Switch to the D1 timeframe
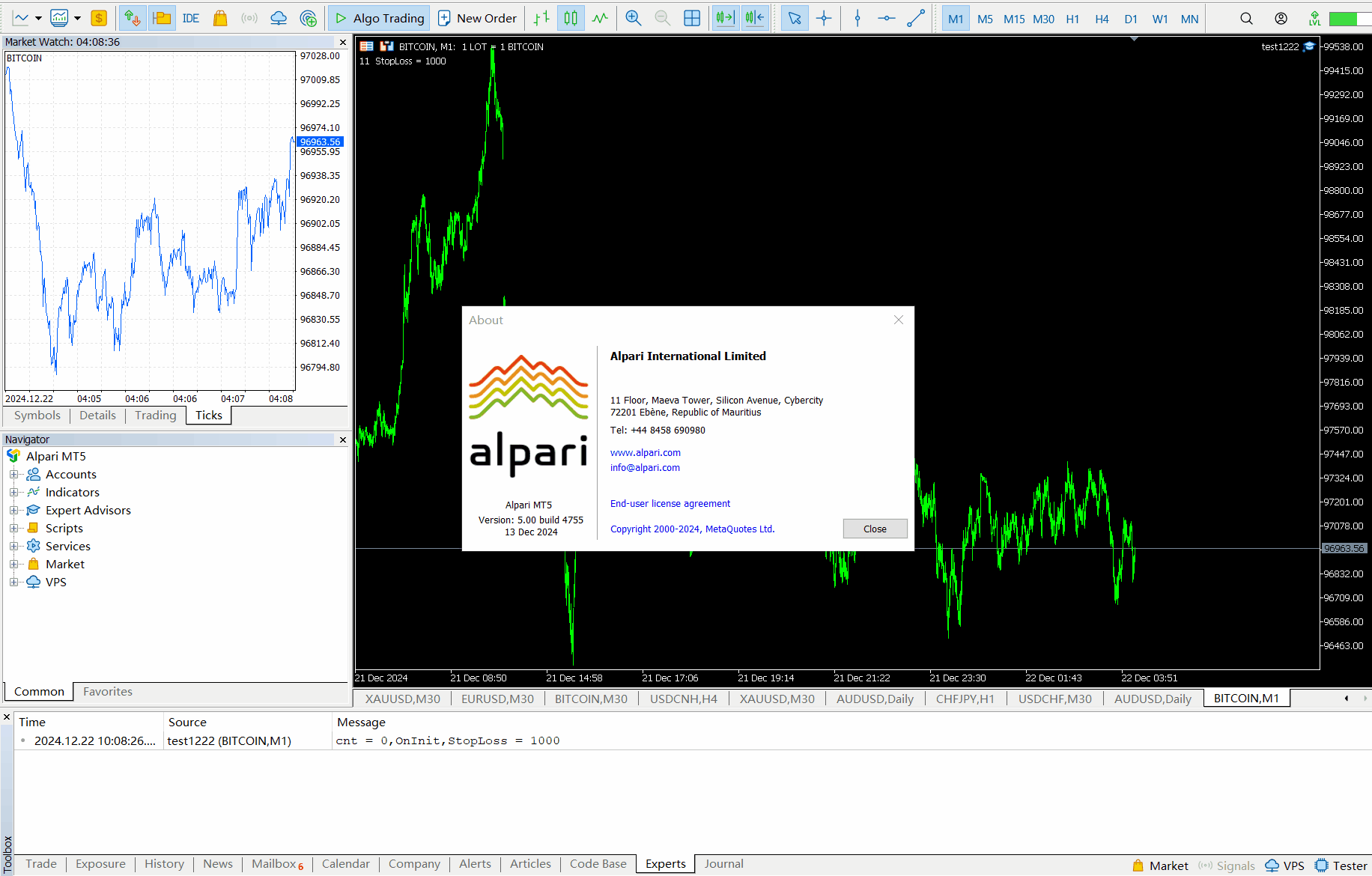This screenshot has height=876, width=1372. (1131, 19)
